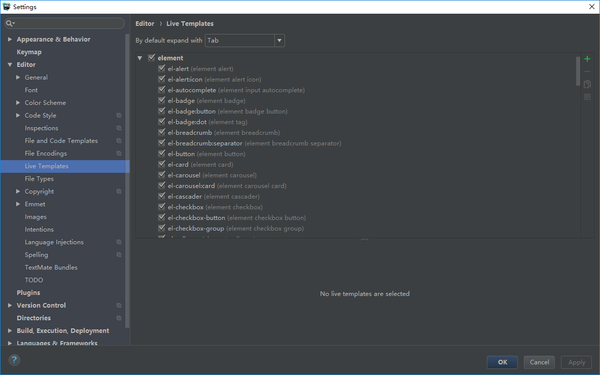The image size is (600, 375).
Task: Click the Settings window app icon
Action: click(7, 7)
